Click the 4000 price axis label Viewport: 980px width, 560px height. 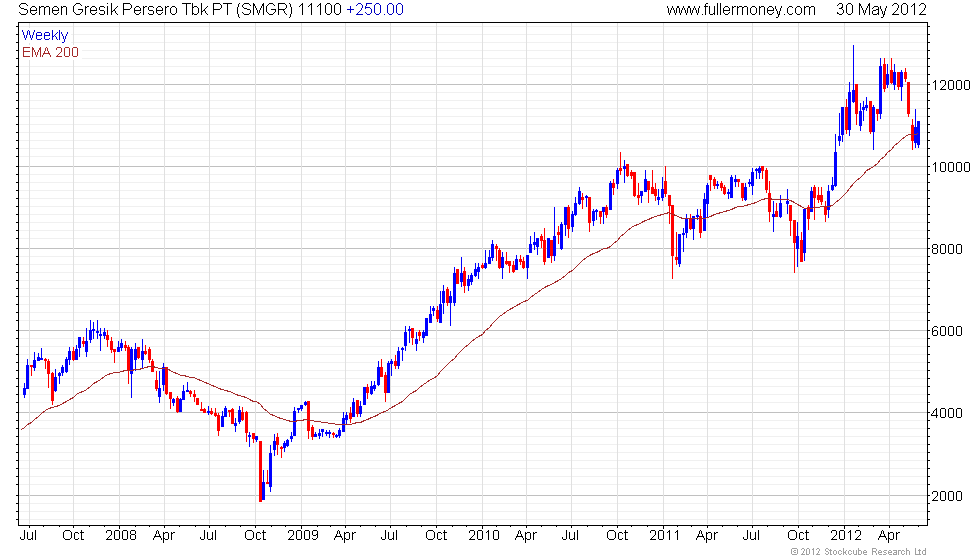click(x=947, y=413)
